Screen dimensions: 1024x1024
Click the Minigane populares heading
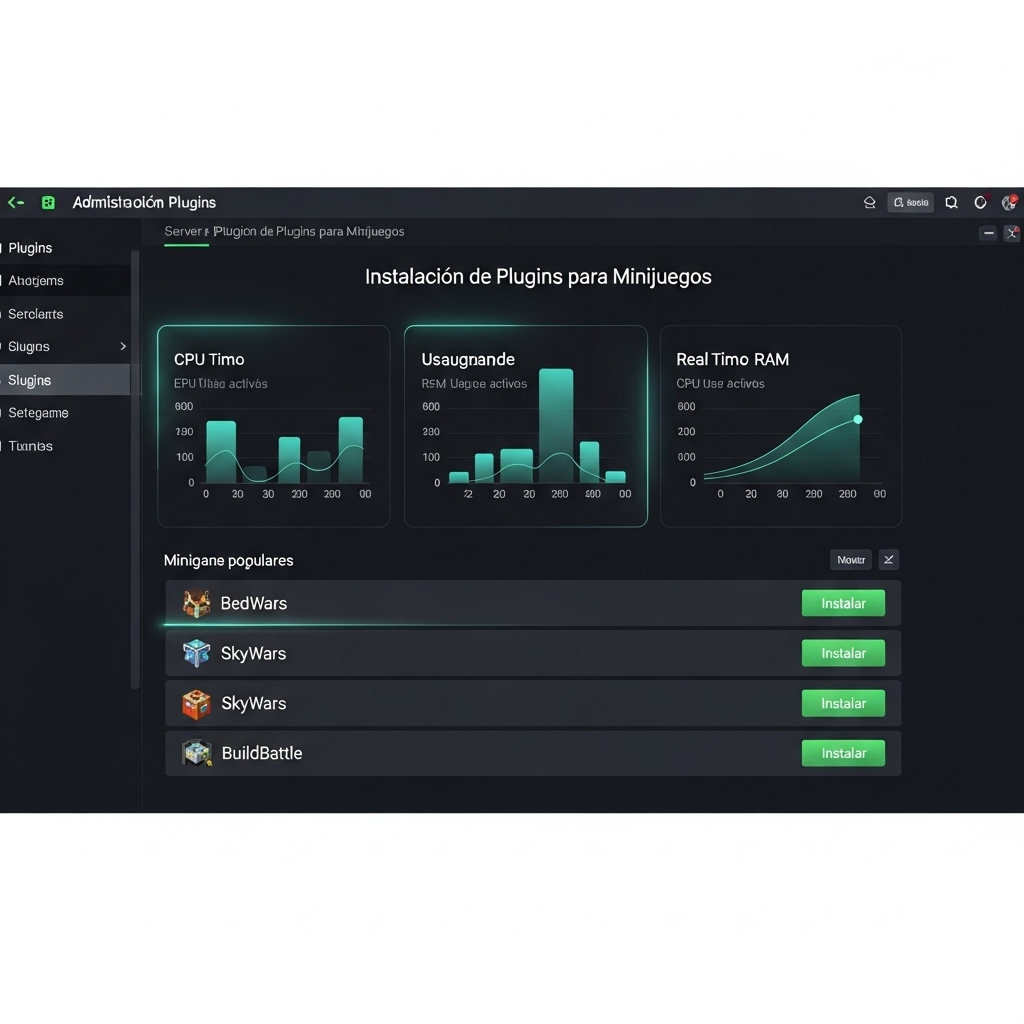click(229, 560)
